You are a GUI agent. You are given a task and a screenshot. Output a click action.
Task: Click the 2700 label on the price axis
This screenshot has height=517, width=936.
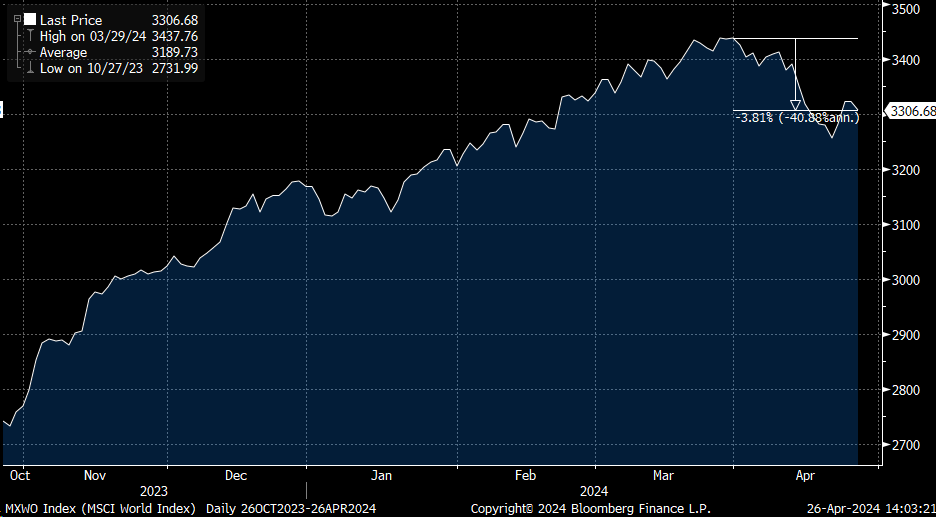904,444
